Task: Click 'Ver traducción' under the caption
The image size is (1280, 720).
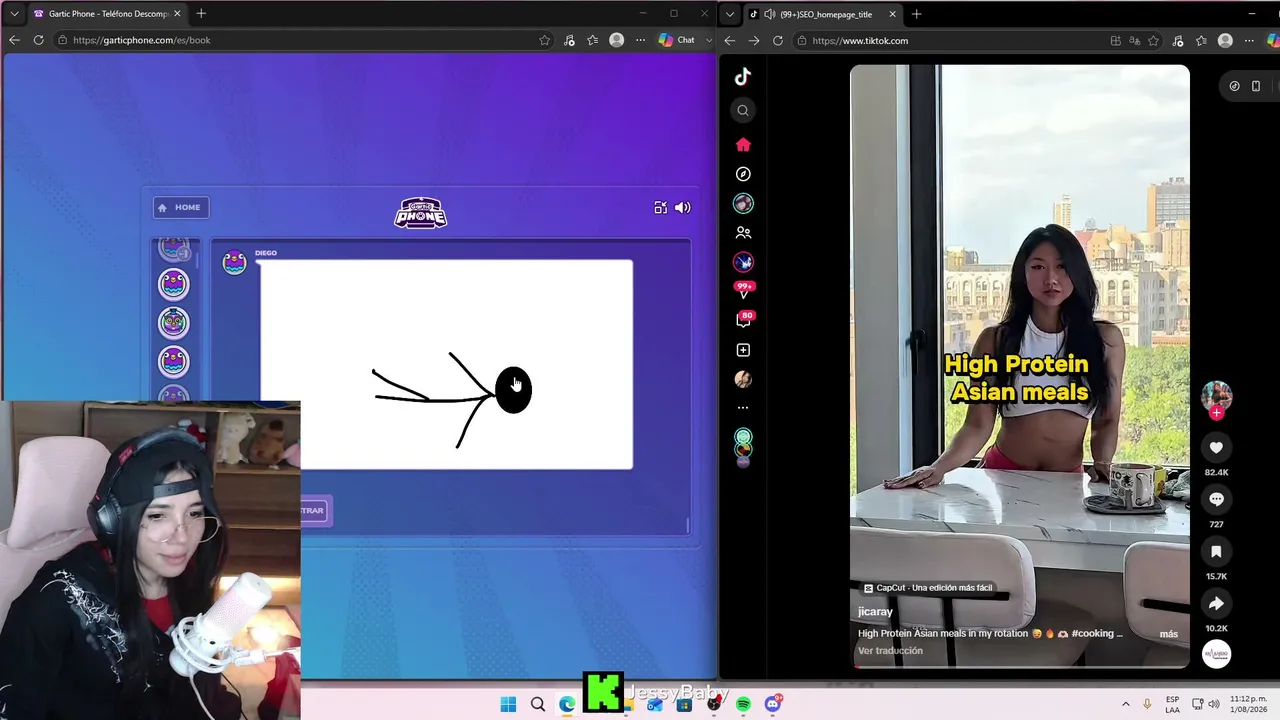Action: [890, 651]
